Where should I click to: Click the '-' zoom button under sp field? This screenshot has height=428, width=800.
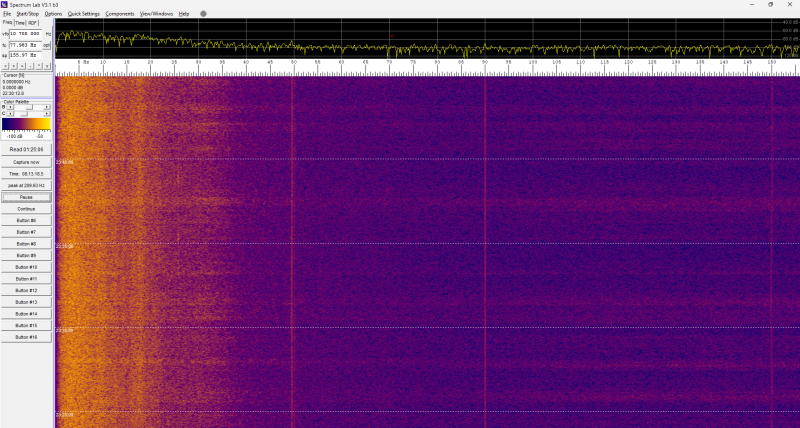[30, 66]
